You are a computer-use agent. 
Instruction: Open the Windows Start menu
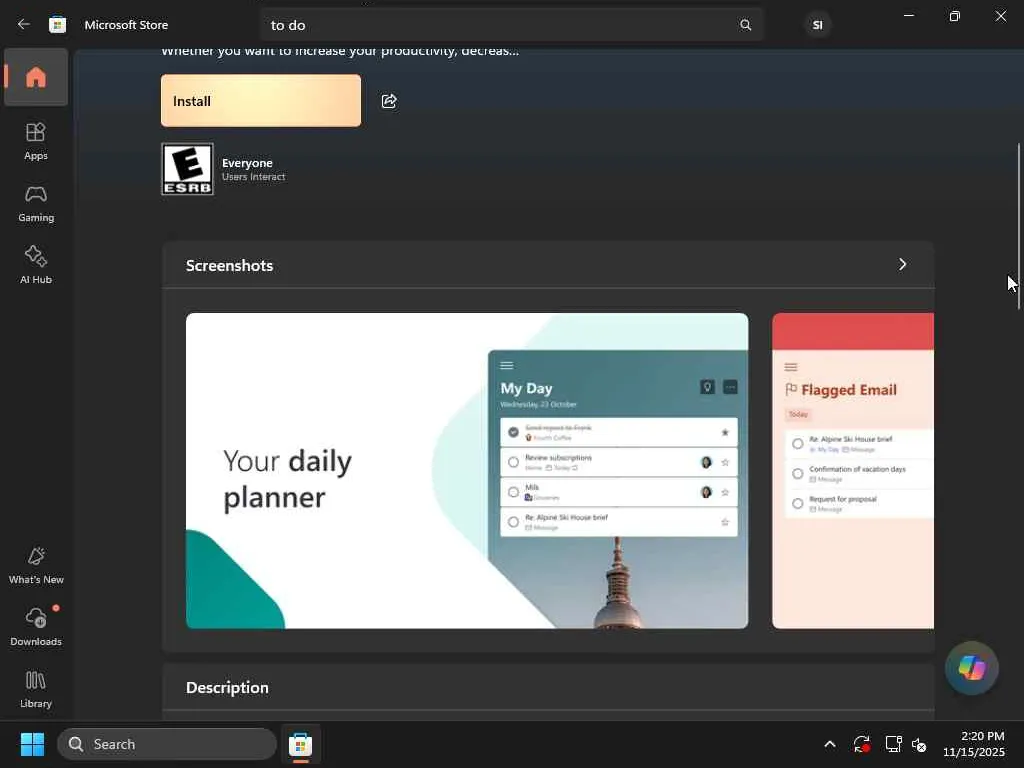pyautogui.click(x=32, y=744)
